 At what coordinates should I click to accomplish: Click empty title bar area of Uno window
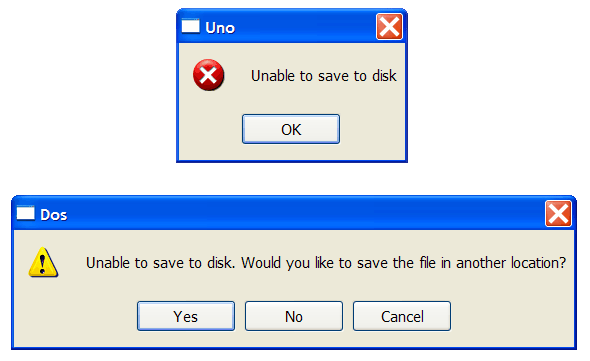pos(305,26)
